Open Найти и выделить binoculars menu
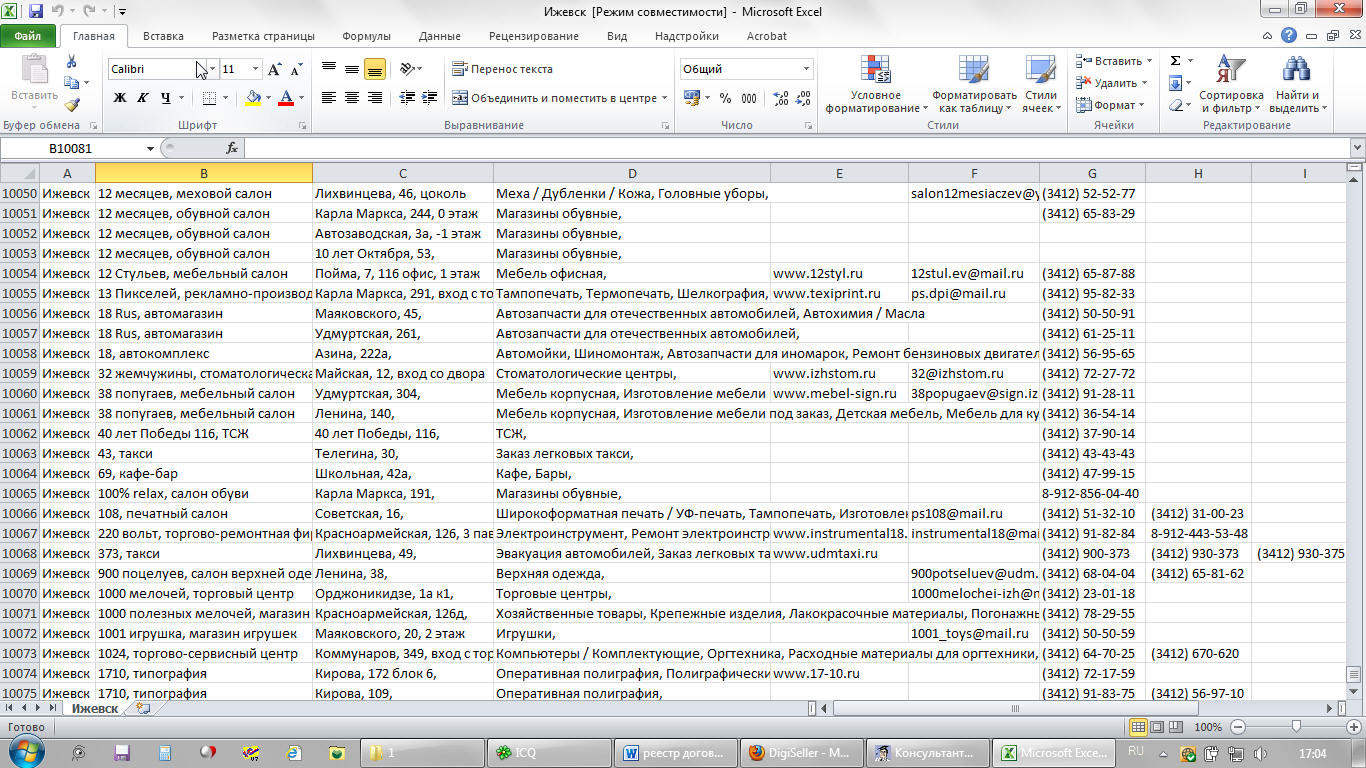 tap(1297, 84)
